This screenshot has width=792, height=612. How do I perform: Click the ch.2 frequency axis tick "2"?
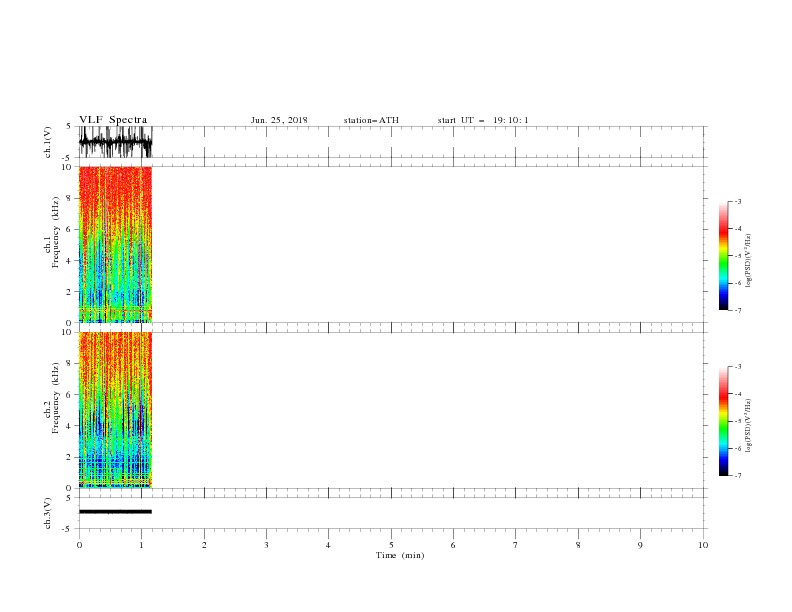69,457
